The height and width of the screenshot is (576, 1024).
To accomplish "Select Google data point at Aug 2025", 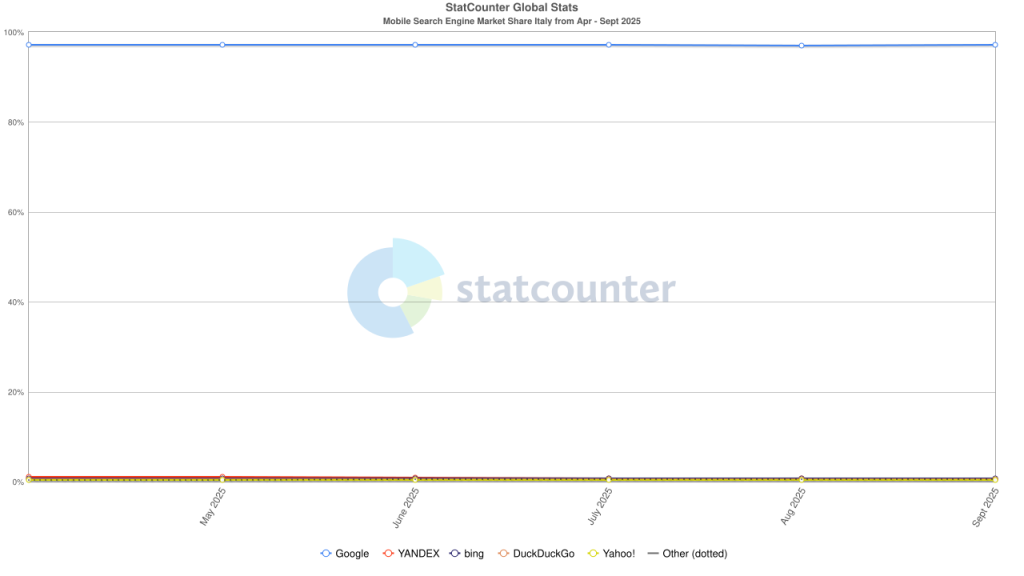I will click(801, 46).
